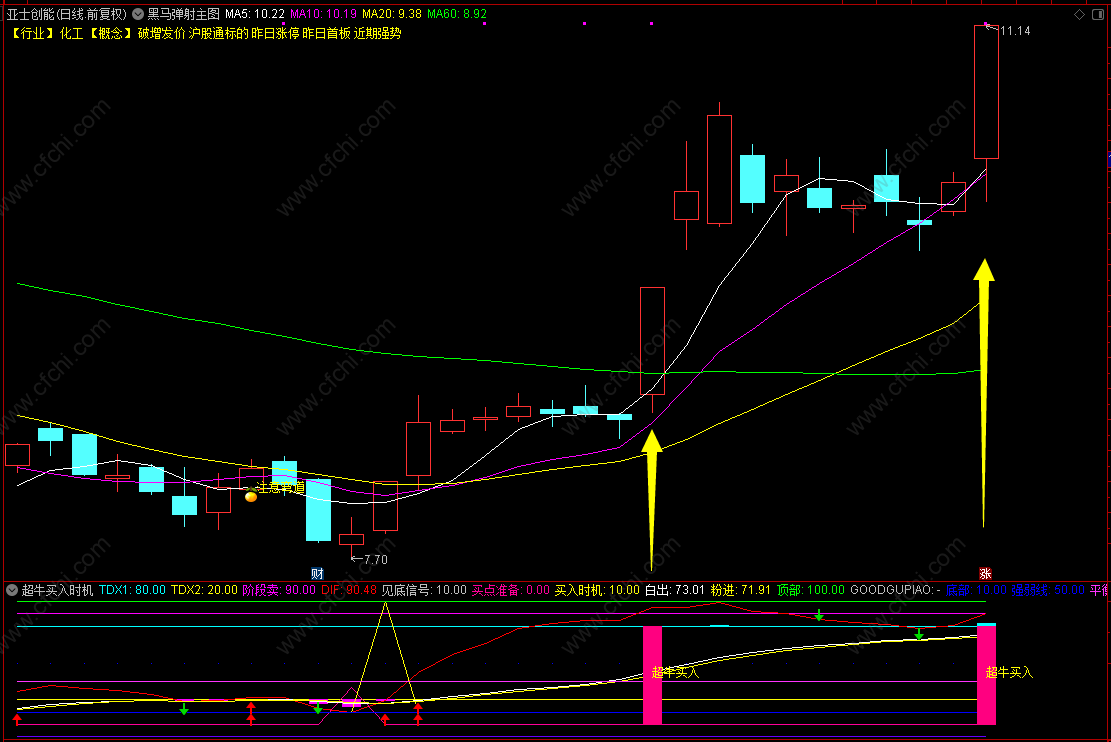Click the 昨日涨停 concept tag
Screen dimensions: 1111x742
[275, 33]
